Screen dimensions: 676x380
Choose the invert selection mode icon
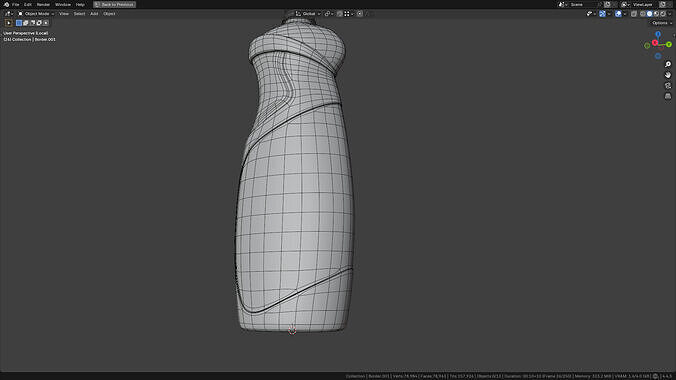pyautogui.click(x=39, y=23)
